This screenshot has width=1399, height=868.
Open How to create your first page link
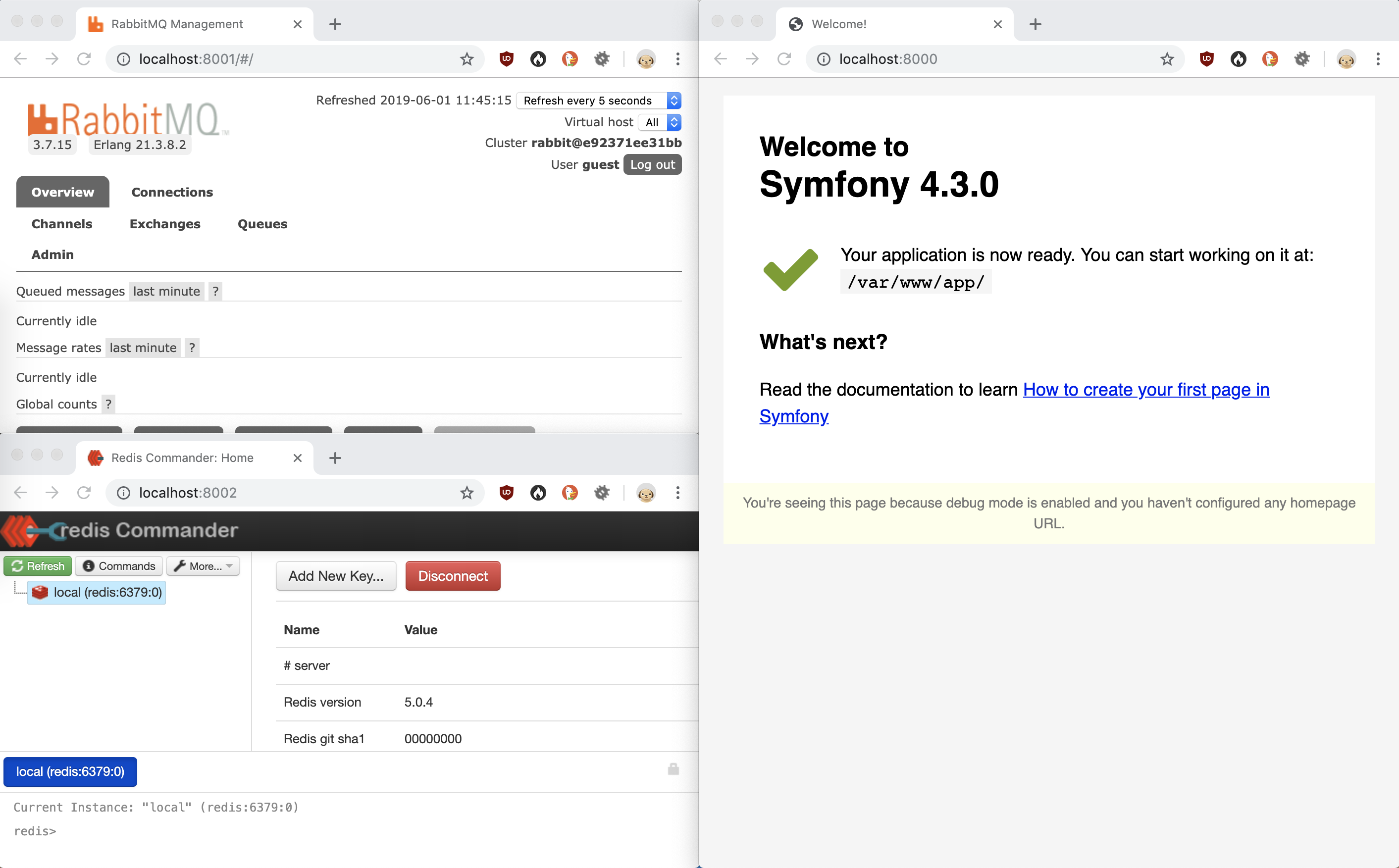point(1145,390)
